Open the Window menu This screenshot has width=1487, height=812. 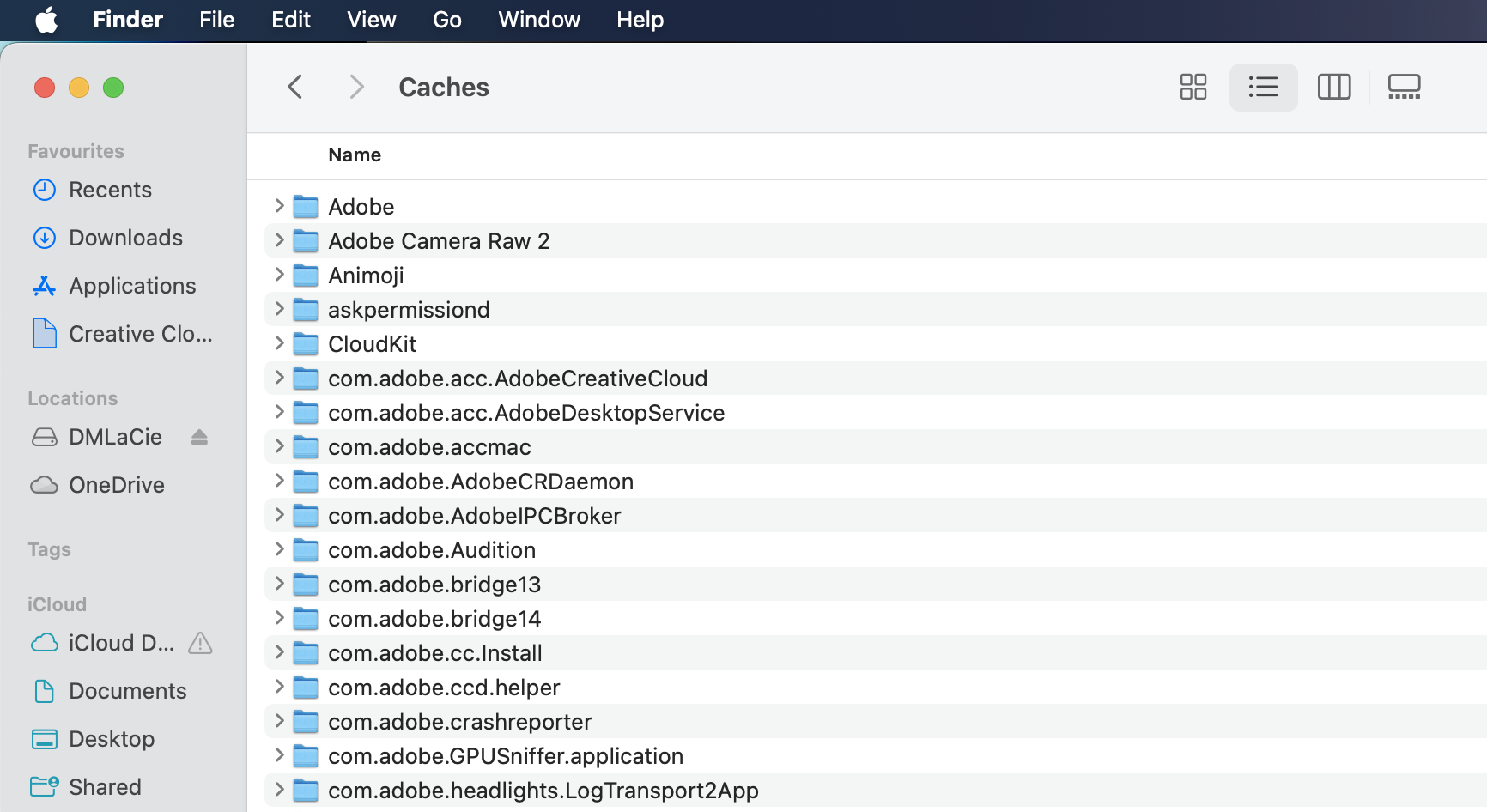(x=539, y=20)
